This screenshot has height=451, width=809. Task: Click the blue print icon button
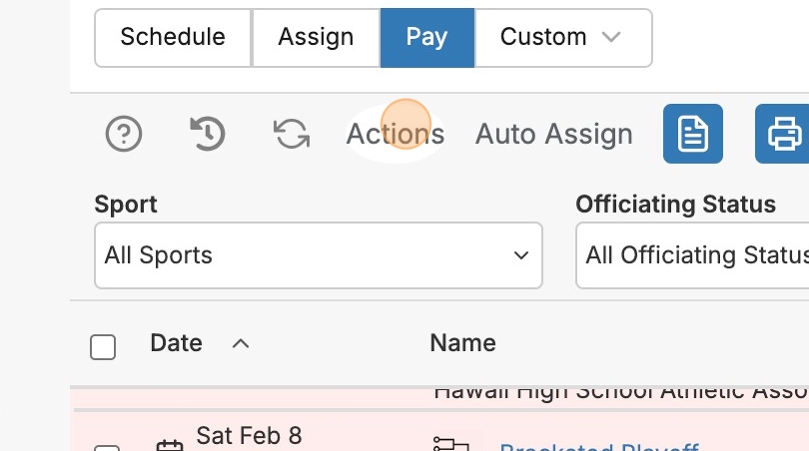click(x=782, y=134)
